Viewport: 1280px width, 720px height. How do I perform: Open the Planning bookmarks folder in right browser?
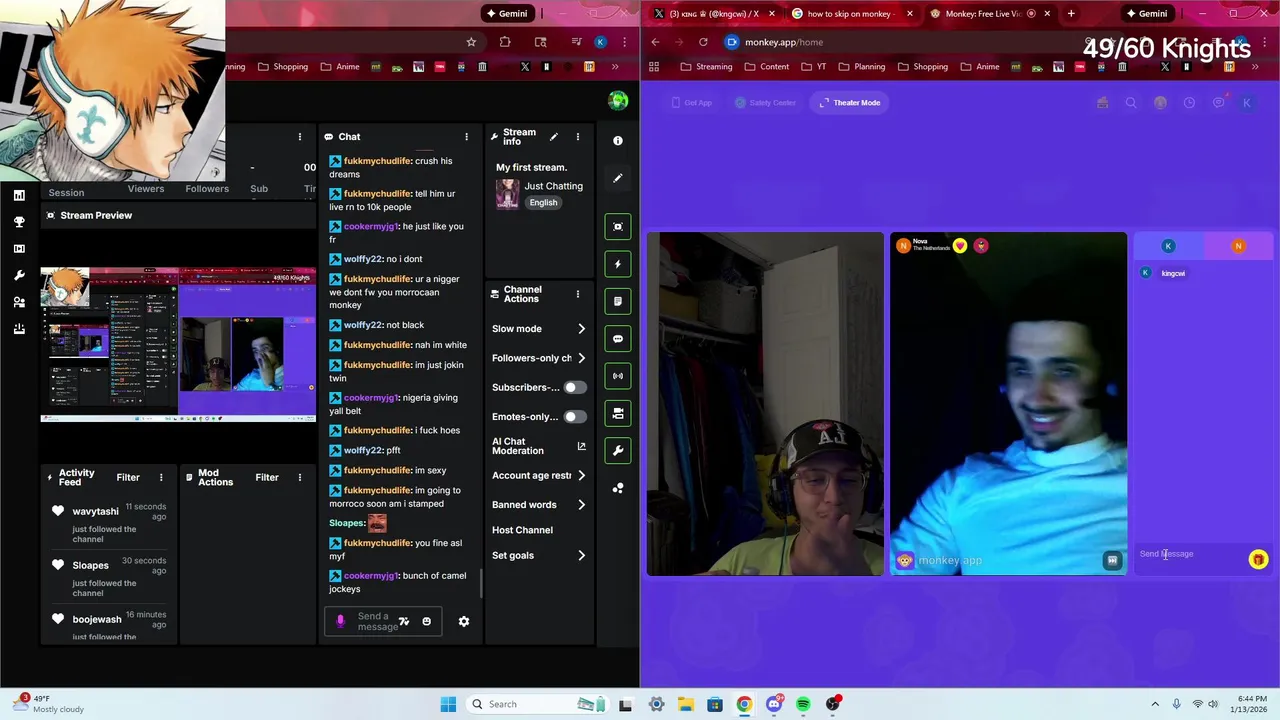point(861,67)
